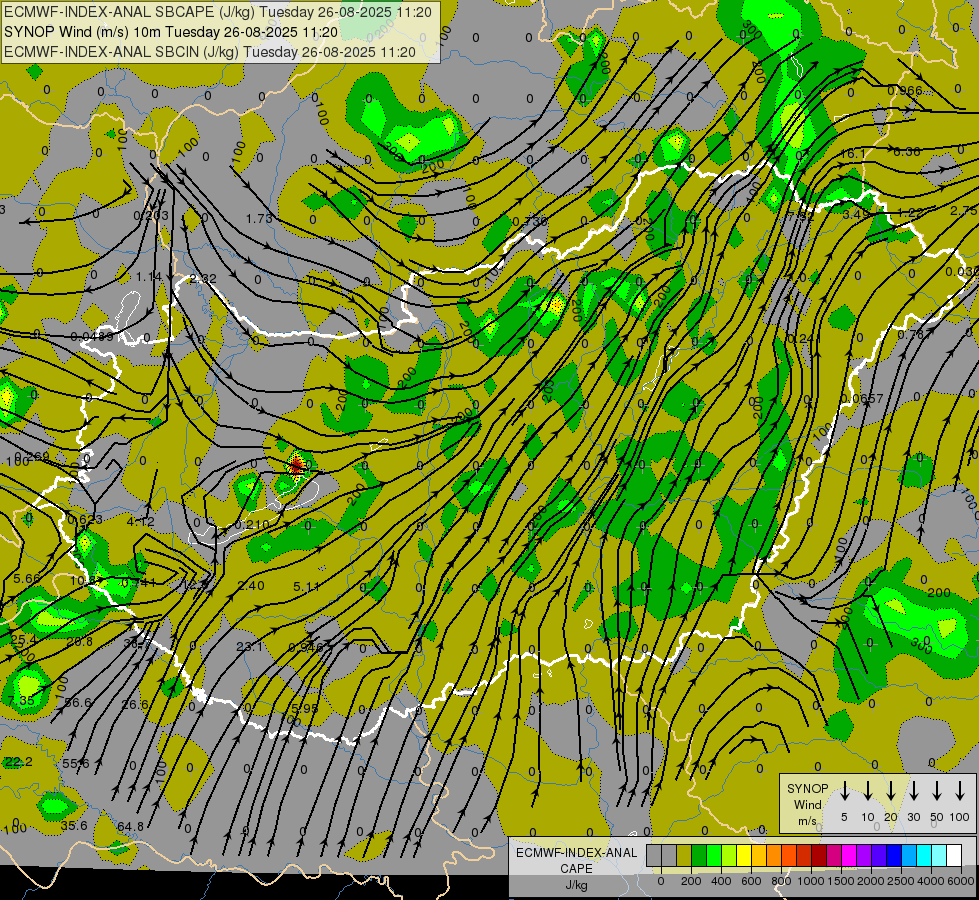Click the 16.1 value label

[854, 154]
